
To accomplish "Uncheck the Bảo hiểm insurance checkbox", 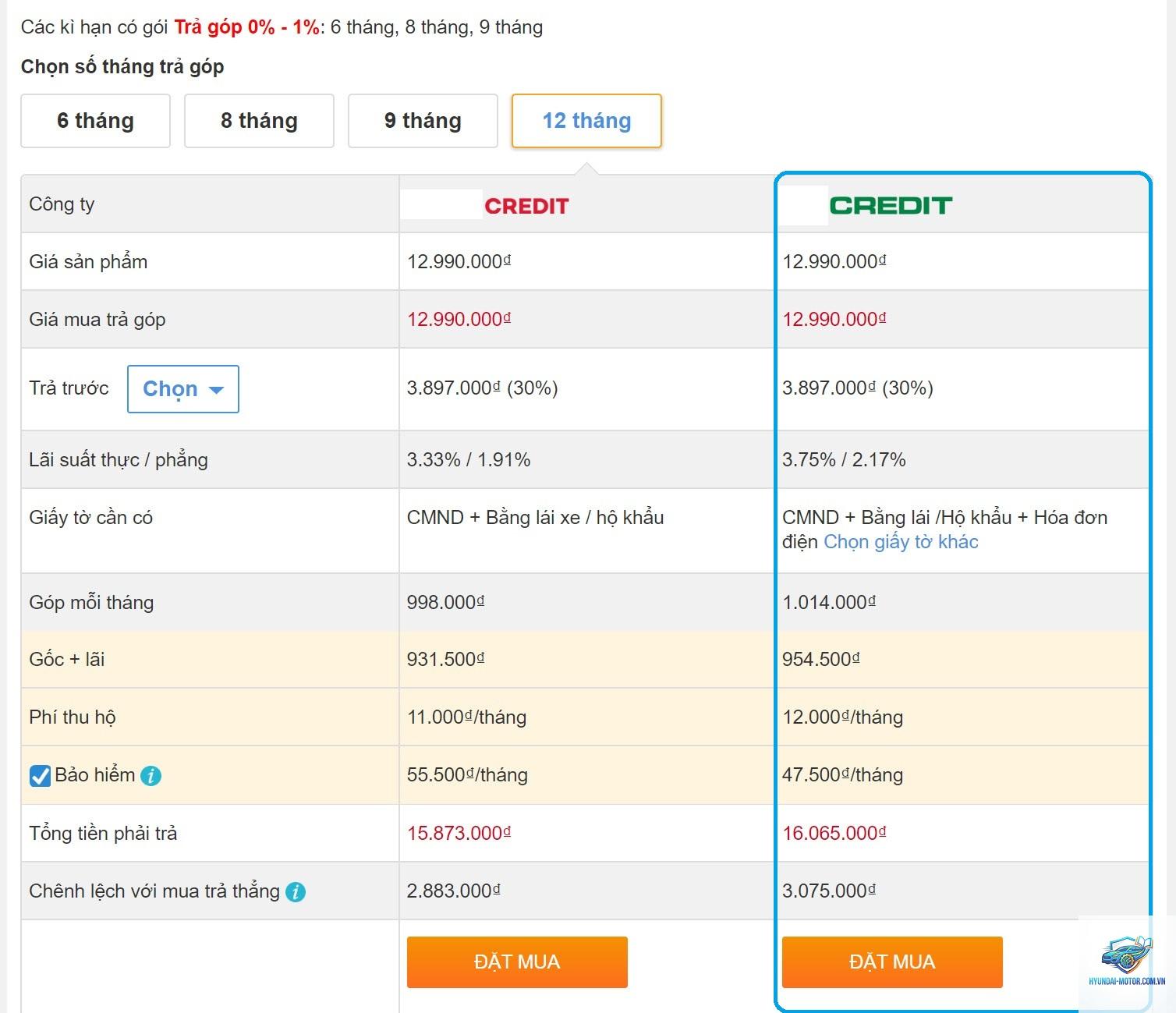I will tap(40, 776).
